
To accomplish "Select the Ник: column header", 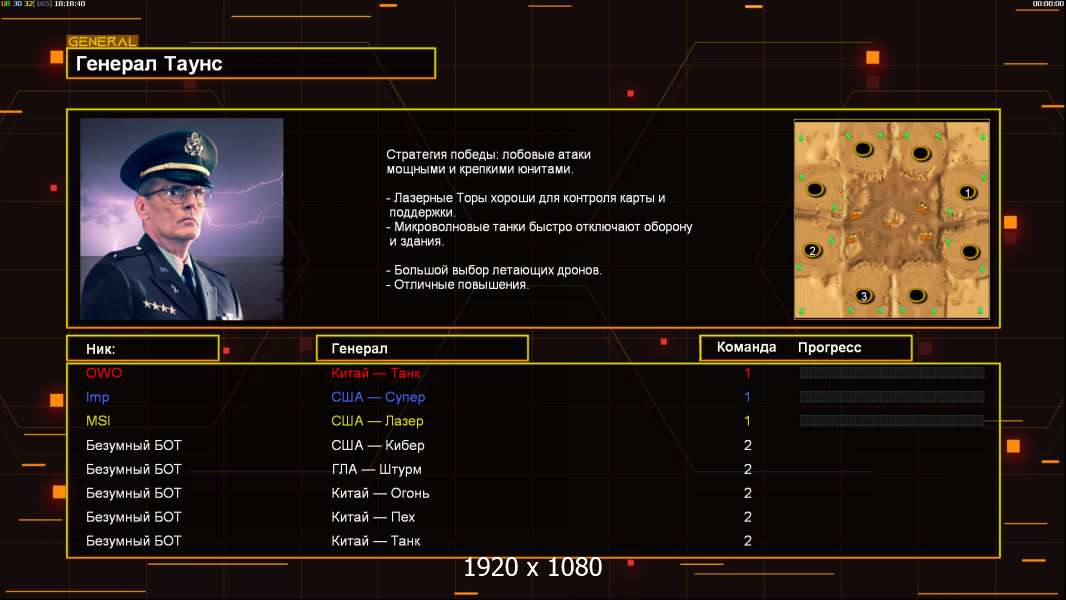I will pyautogui.click(x=143, y=349).
